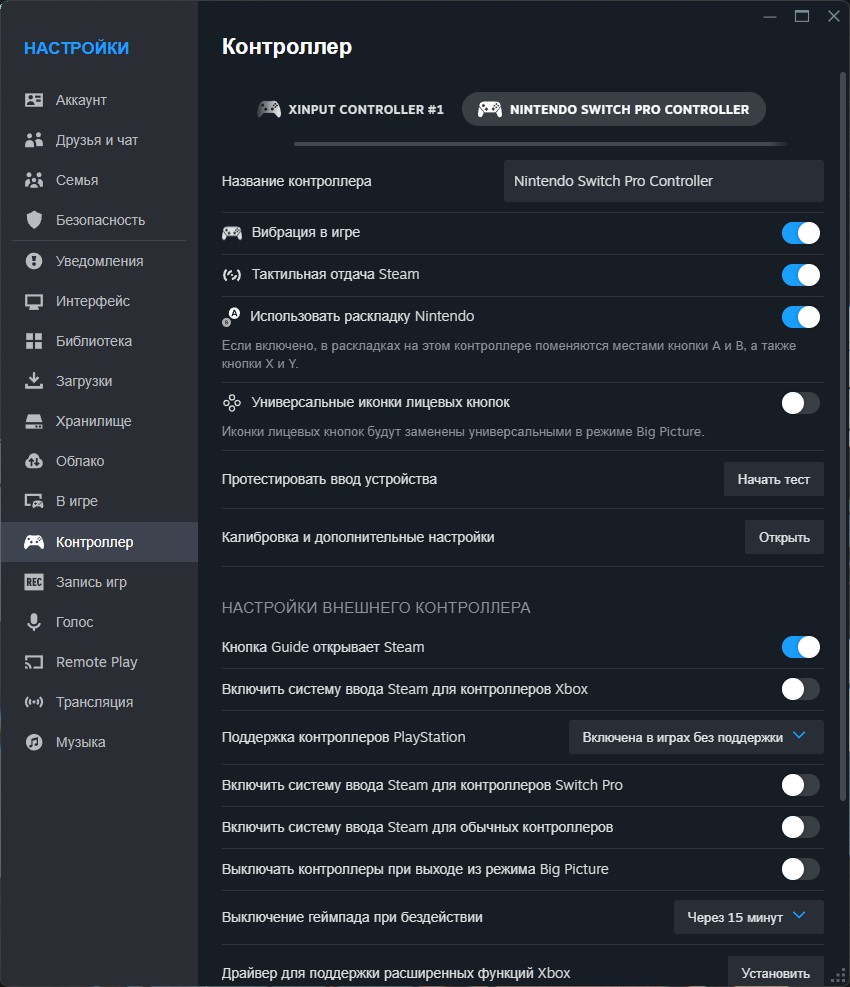Open Загрузки settings section
This screenshot has height=987, width=850.
[99, 381]
